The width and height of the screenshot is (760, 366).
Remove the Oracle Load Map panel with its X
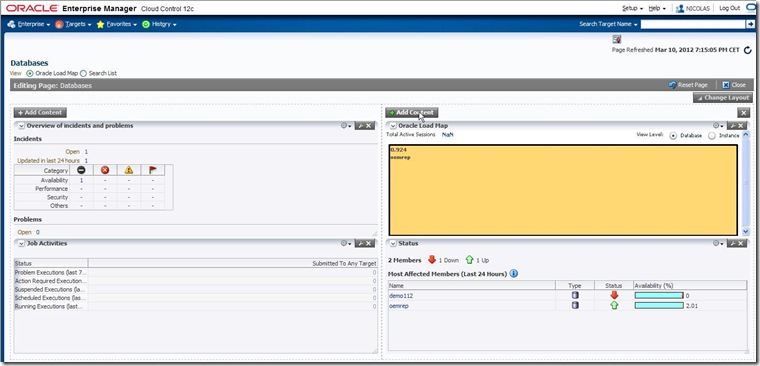click(742, 126)
